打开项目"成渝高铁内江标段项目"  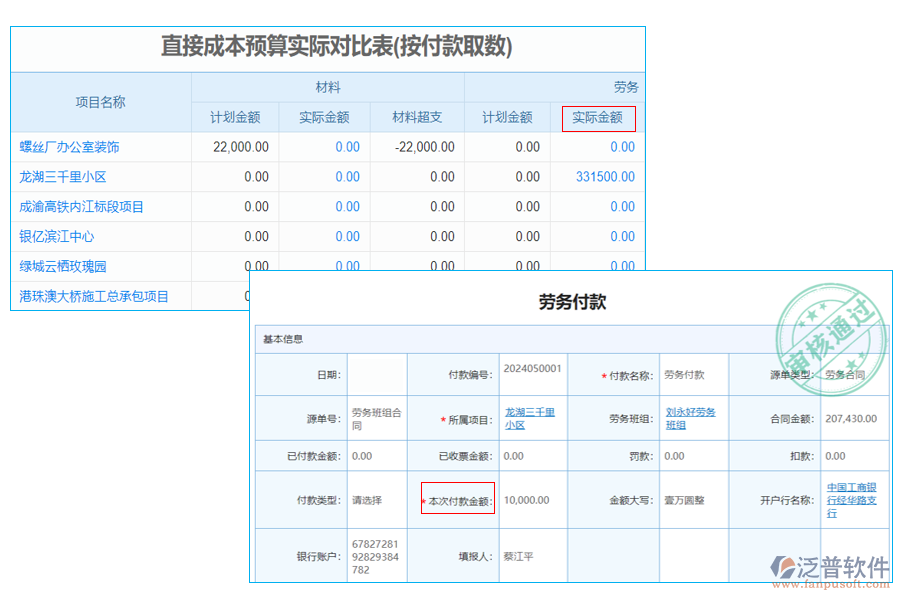81,207
